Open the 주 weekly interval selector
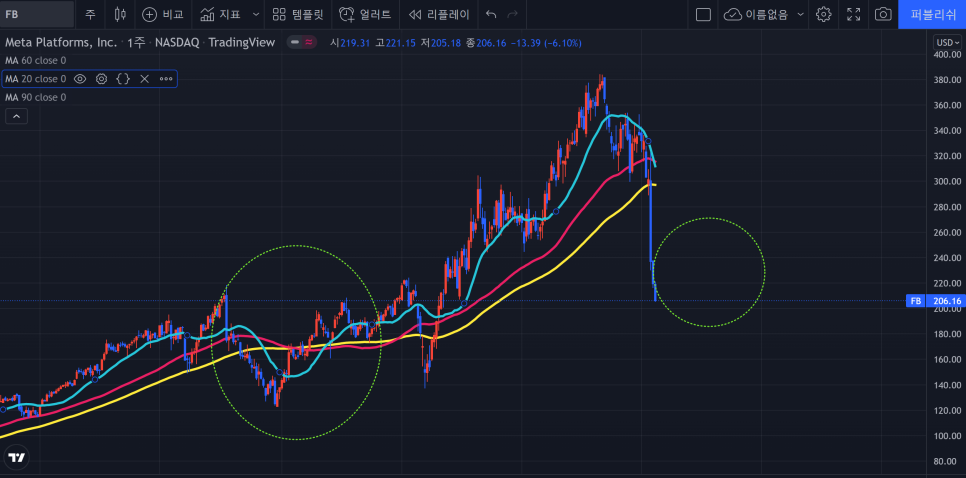 (91, 14)
